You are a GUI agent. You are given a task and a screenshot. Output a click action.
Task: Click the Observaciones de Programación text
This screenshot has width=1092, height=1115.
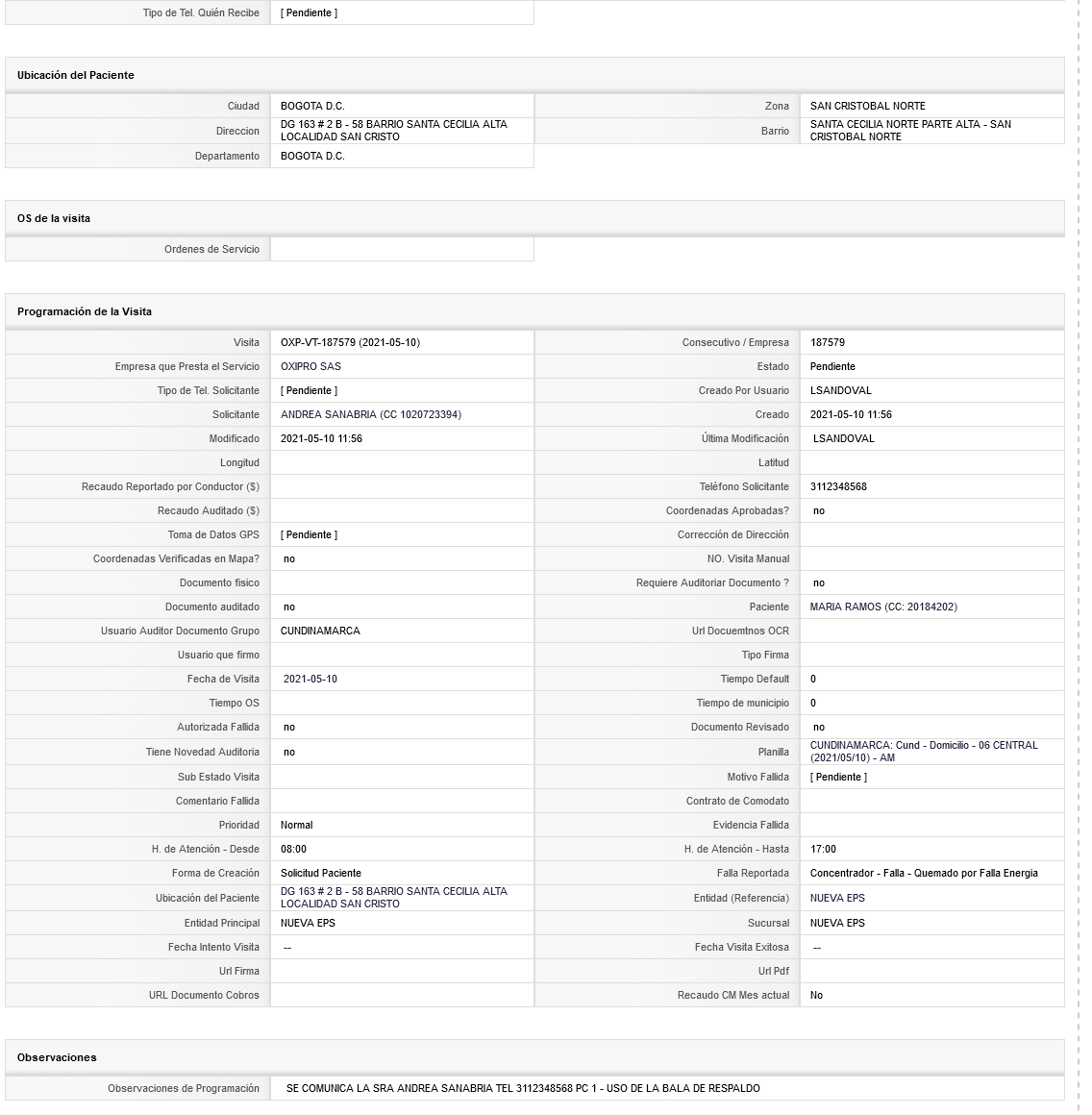523,1089
